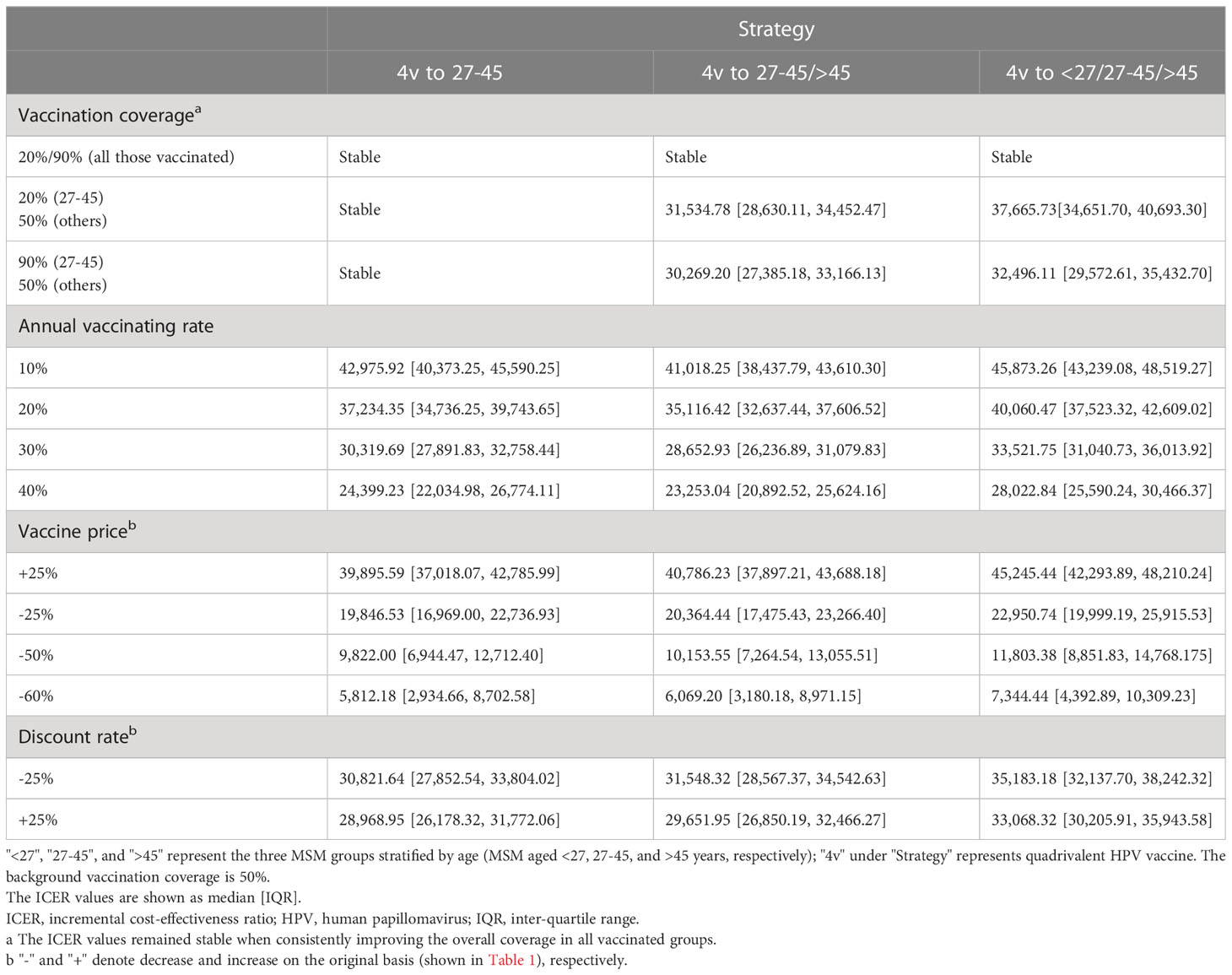
Task: Select the footnote defining ICER, HPV, IQR abbreviations
Action: point(322,918)
